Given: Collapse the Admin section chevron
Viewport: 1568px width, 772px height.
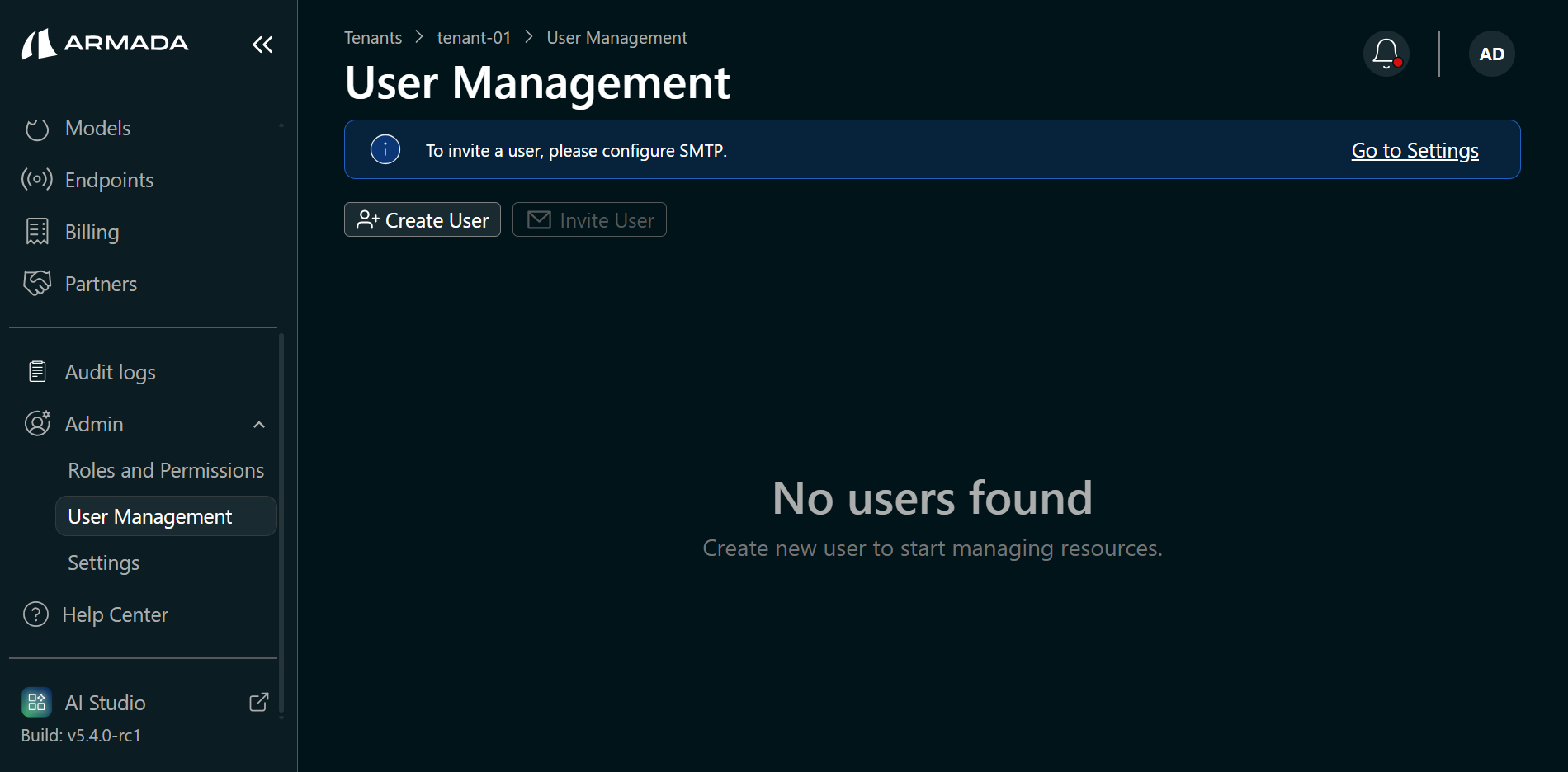Looking at the screenshot, I should click(259, 425).
